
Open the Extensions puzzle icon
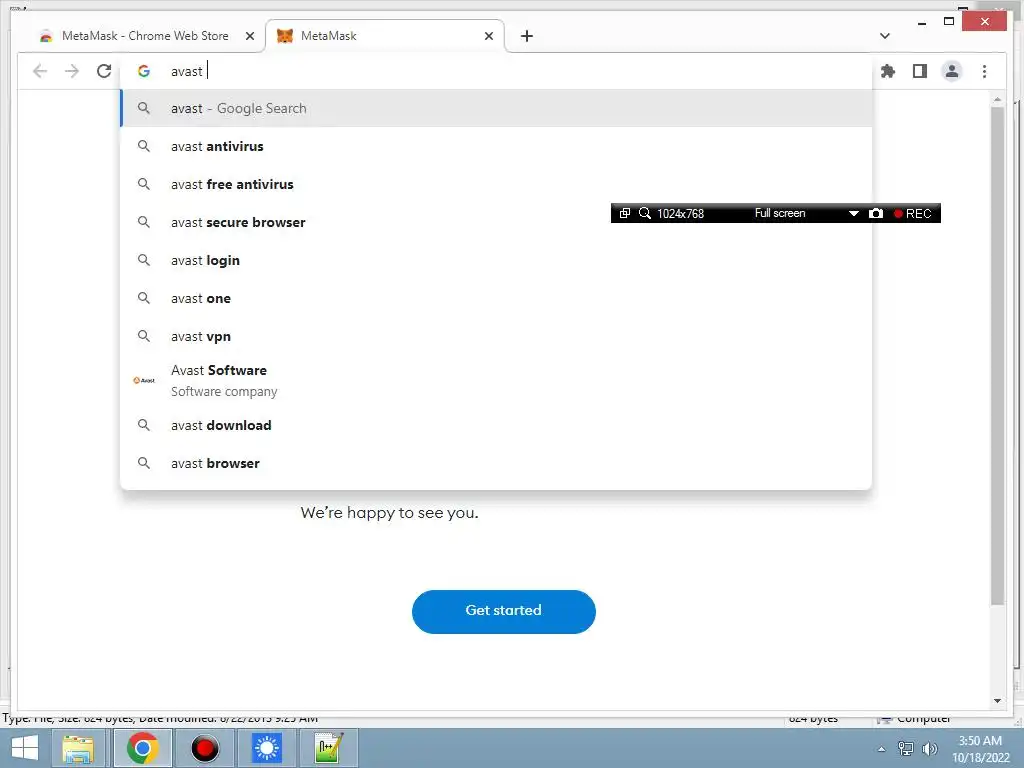tap(888, 71)
